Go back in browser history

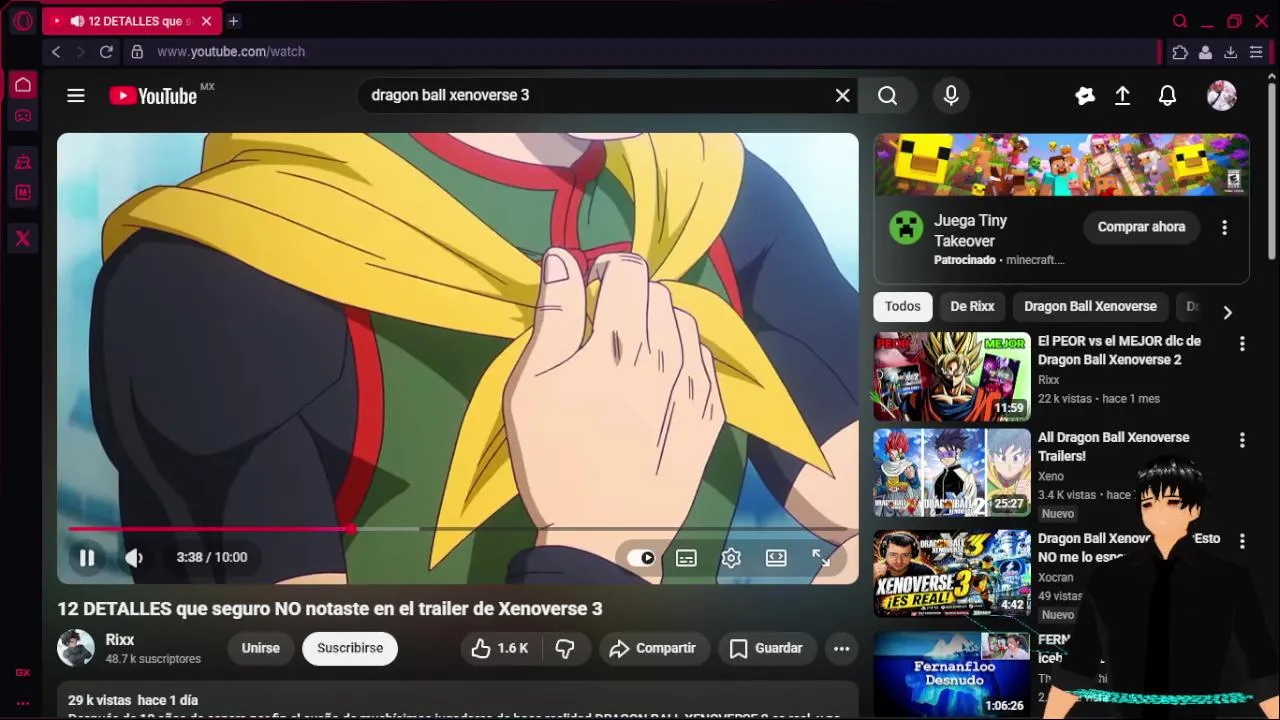pos(56,52)
